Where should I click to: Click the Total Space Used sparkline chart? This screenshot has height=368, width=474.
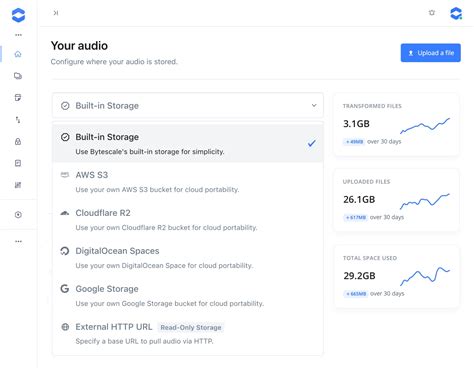tap(425, 276)
